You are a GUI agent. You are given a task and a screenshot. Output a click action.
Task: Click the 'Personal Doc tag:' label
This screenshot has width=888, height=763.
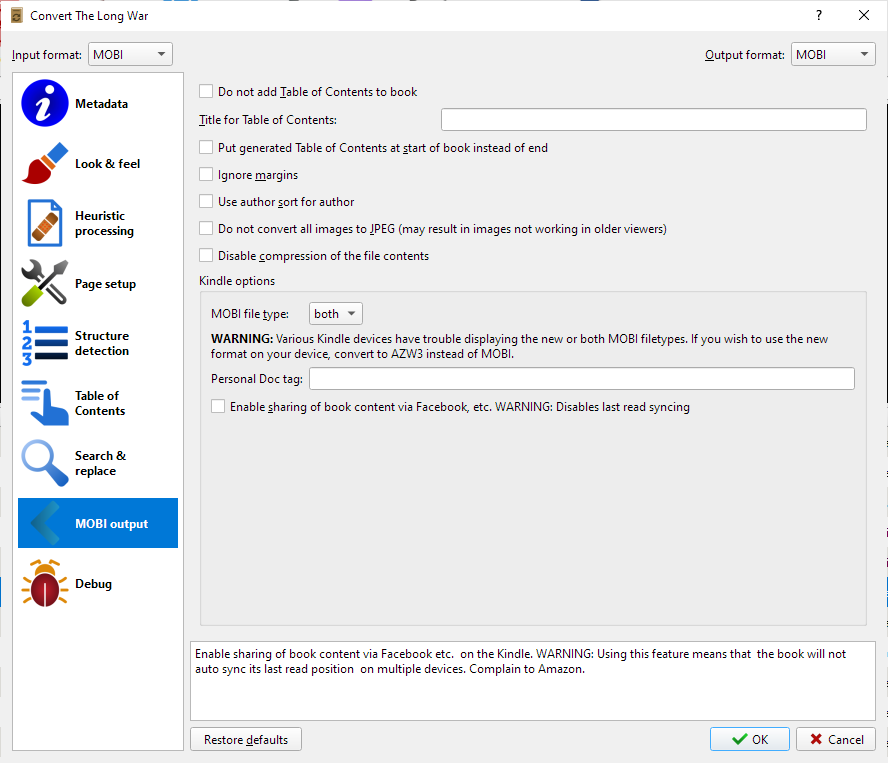(257, 378)
